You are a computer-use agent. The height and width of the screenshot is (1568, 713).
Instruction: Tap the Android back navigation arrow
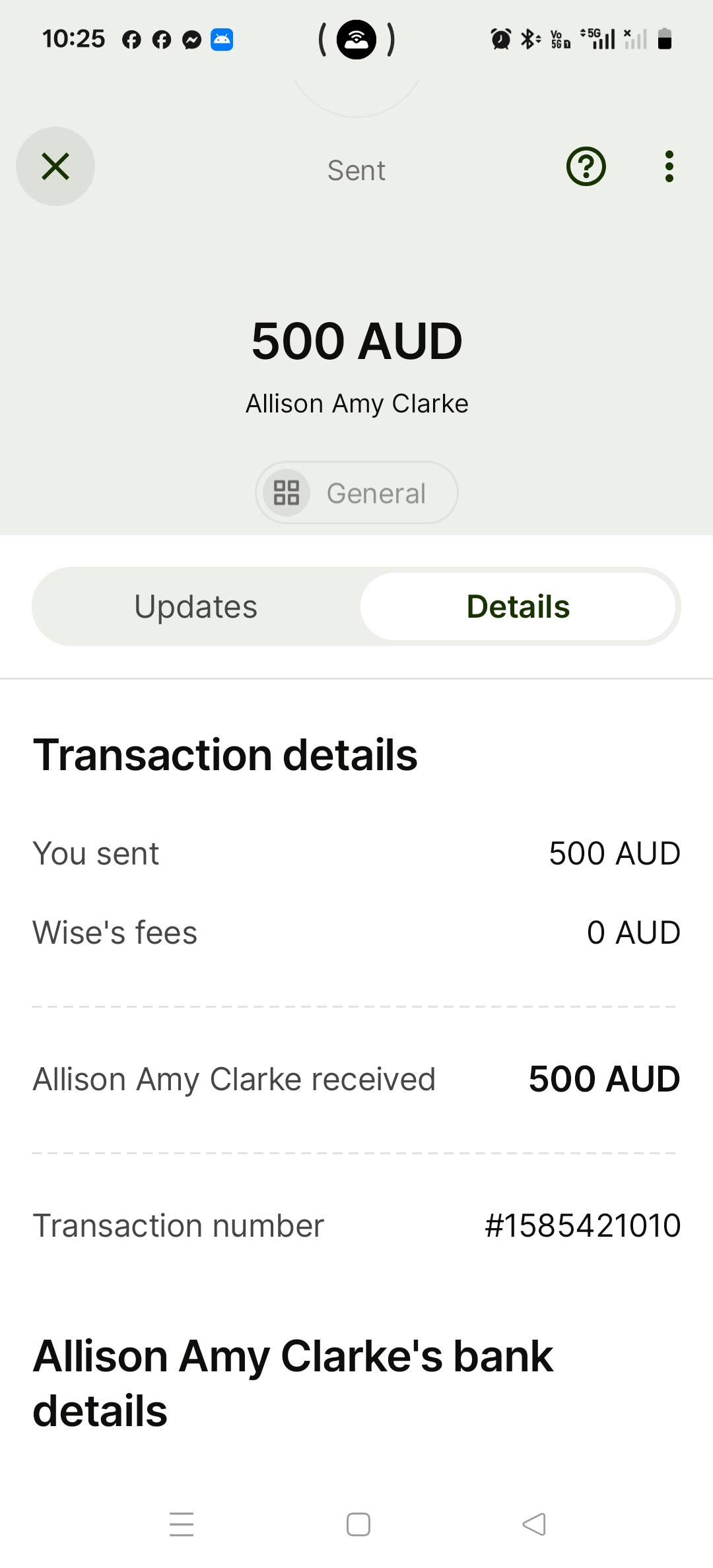coord(534,1524)
